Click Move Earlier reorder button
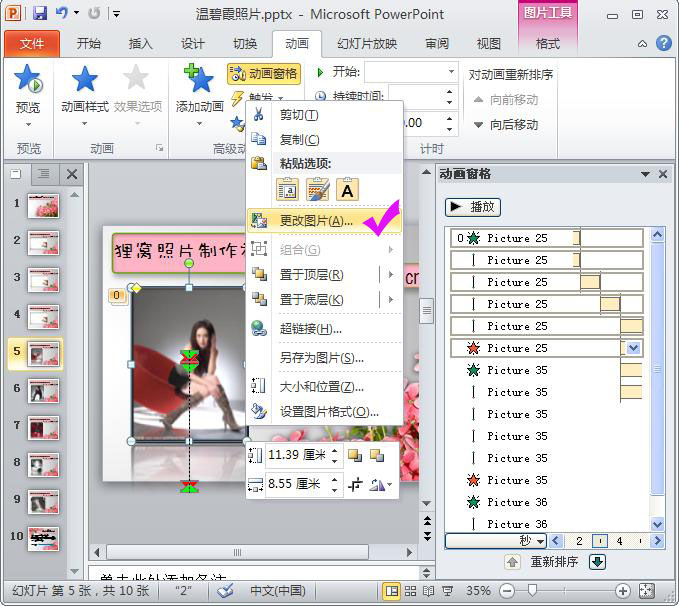This screenshot has height=606, width=679. [506, 100]
